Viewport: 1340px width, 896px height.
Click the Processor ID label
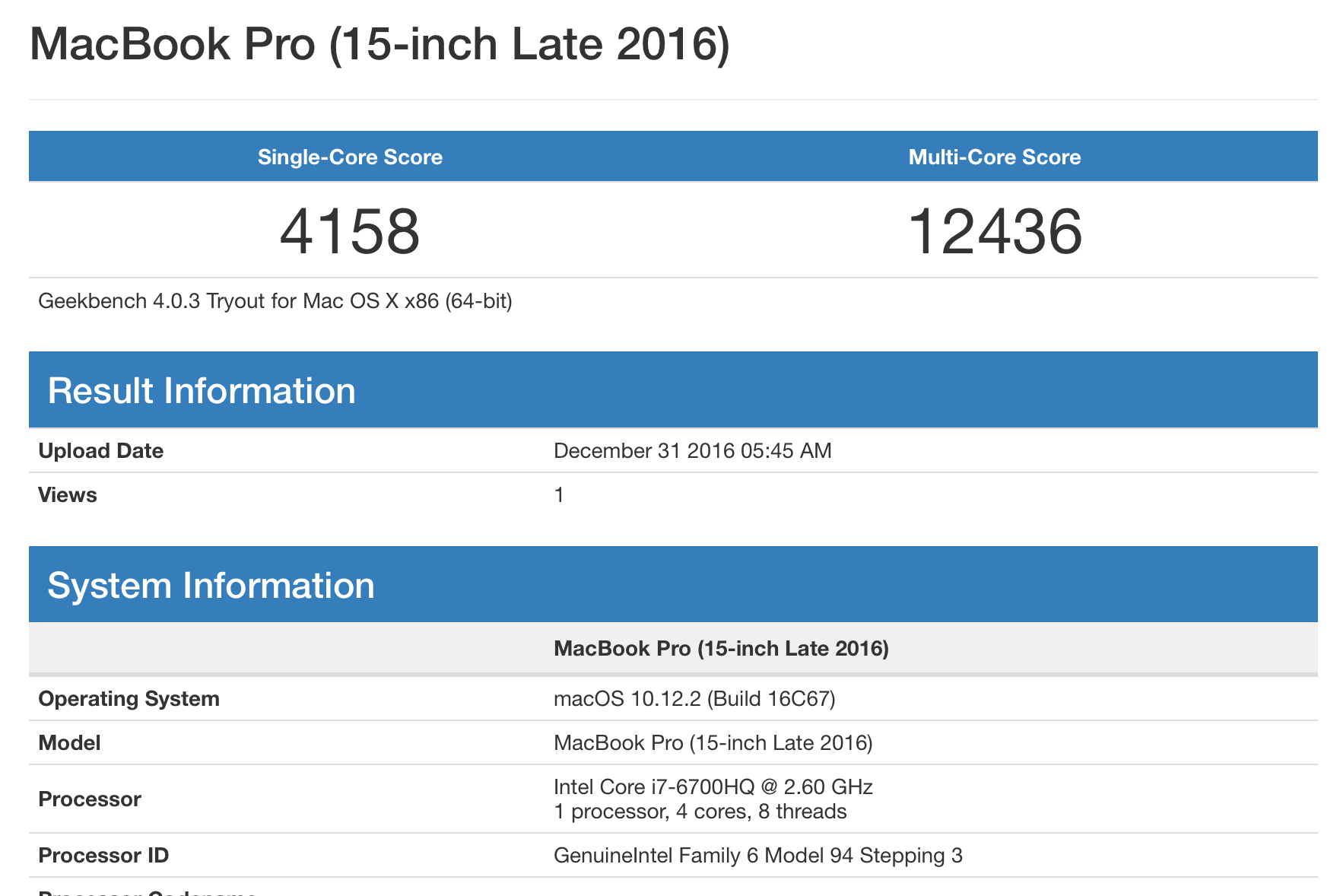[x=103, y=856]
